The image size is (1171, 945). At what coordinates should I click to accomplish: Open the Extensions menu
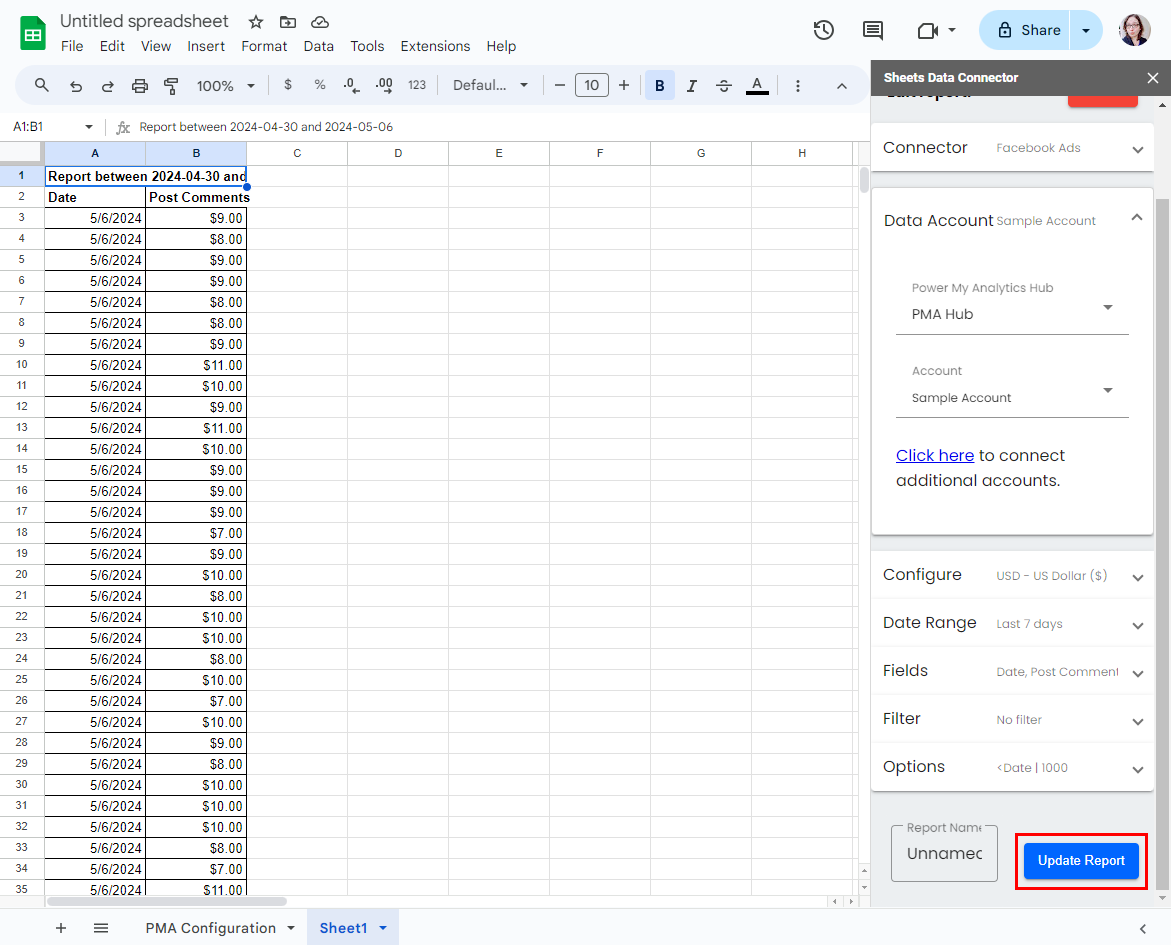click(435, 46)
